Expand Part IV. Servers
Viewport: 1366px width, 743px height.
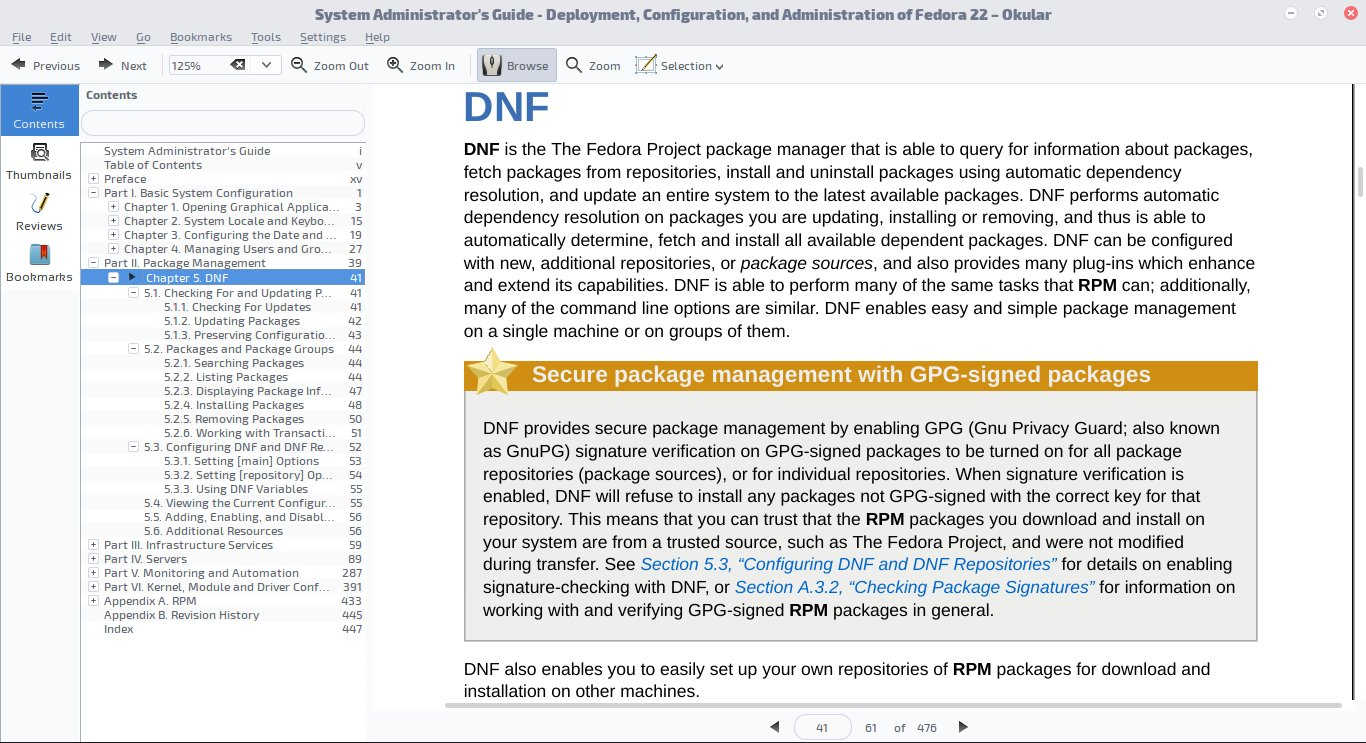click(93, 559)
